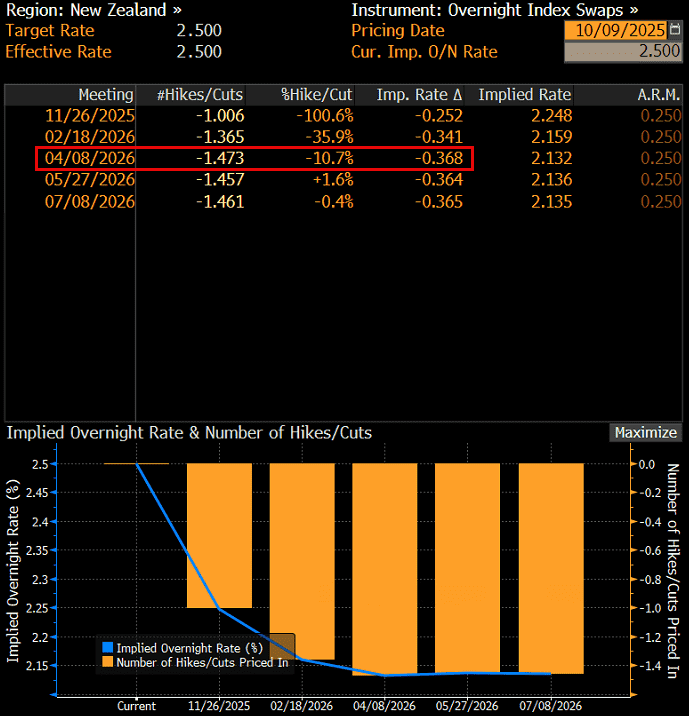689x716 pixels.
Task: Select the 07/08/2026 meeting in the table
Action: (90, 202)
